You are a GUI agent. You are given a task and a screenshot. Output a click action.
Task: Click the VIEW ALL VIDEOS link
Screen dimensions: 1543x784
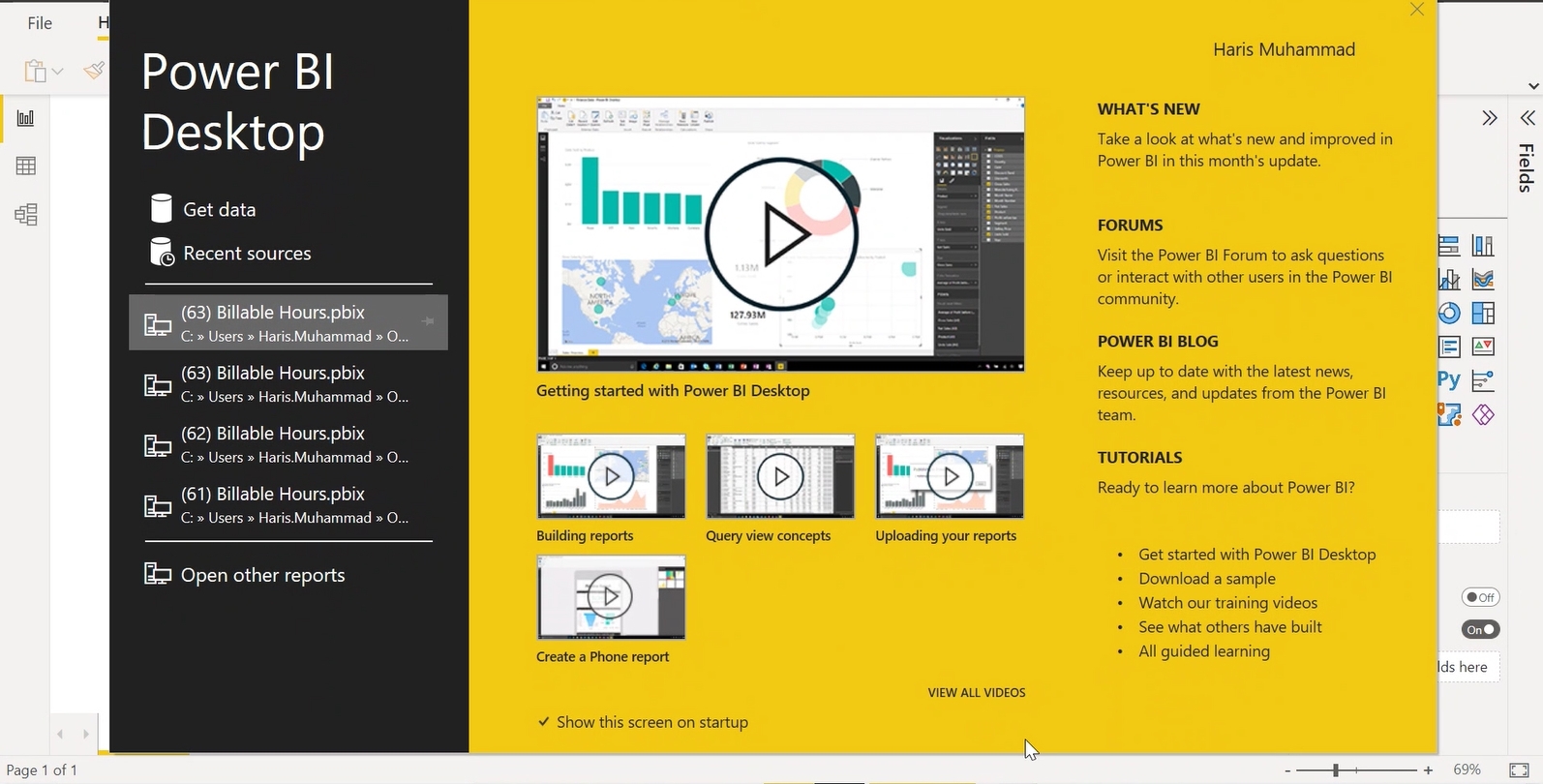coord(976,692)
